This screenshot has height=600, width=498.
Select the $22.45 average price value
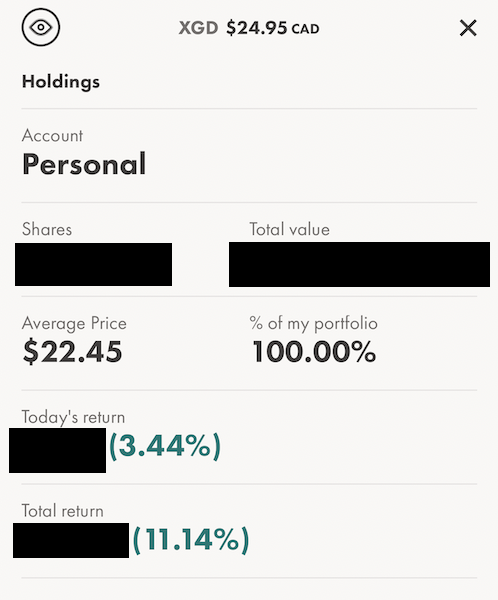(x=72, y=351)
